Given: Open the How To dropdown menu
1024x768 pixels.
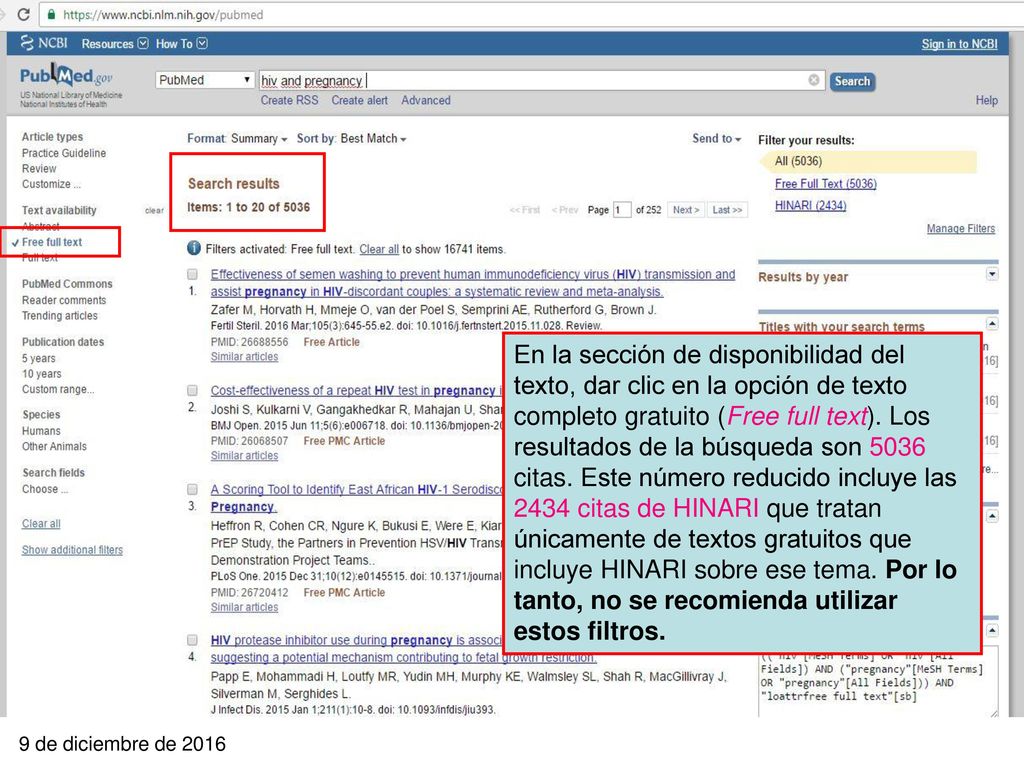Looking at the screenshot, I should click(x=182, y=44).
